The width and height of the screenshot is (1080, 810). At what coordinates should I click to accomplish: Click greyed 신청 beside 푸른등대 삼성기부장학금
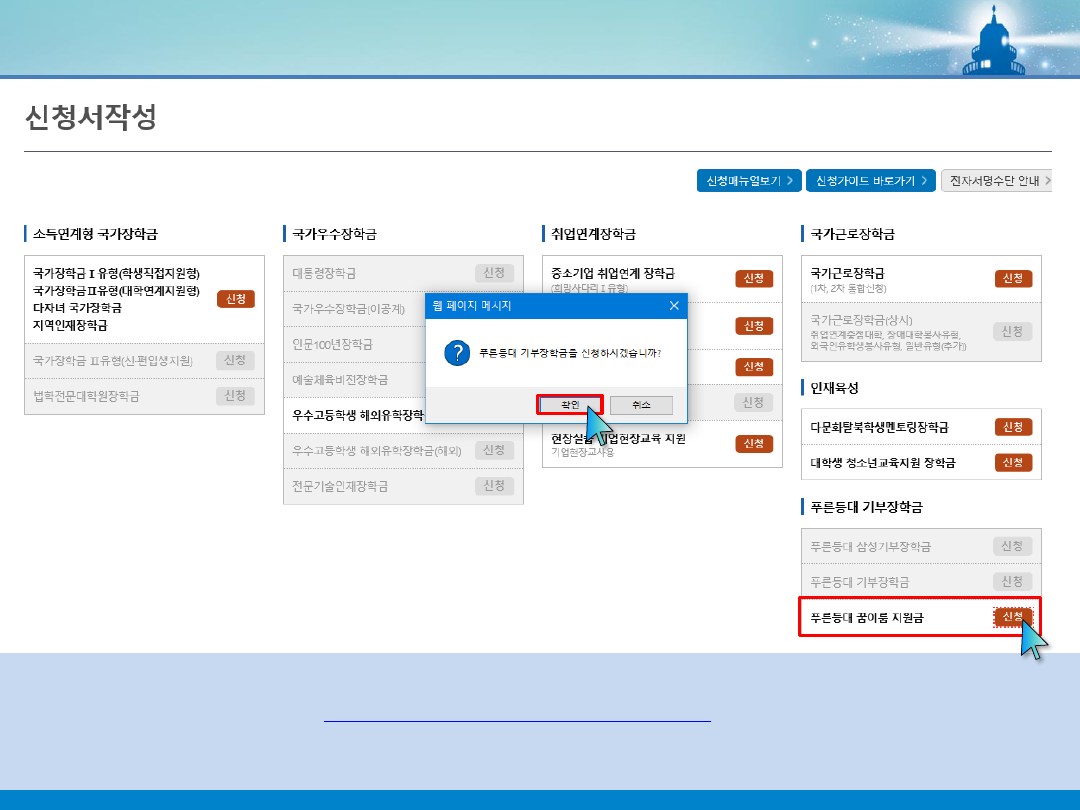pos(1012,546)
